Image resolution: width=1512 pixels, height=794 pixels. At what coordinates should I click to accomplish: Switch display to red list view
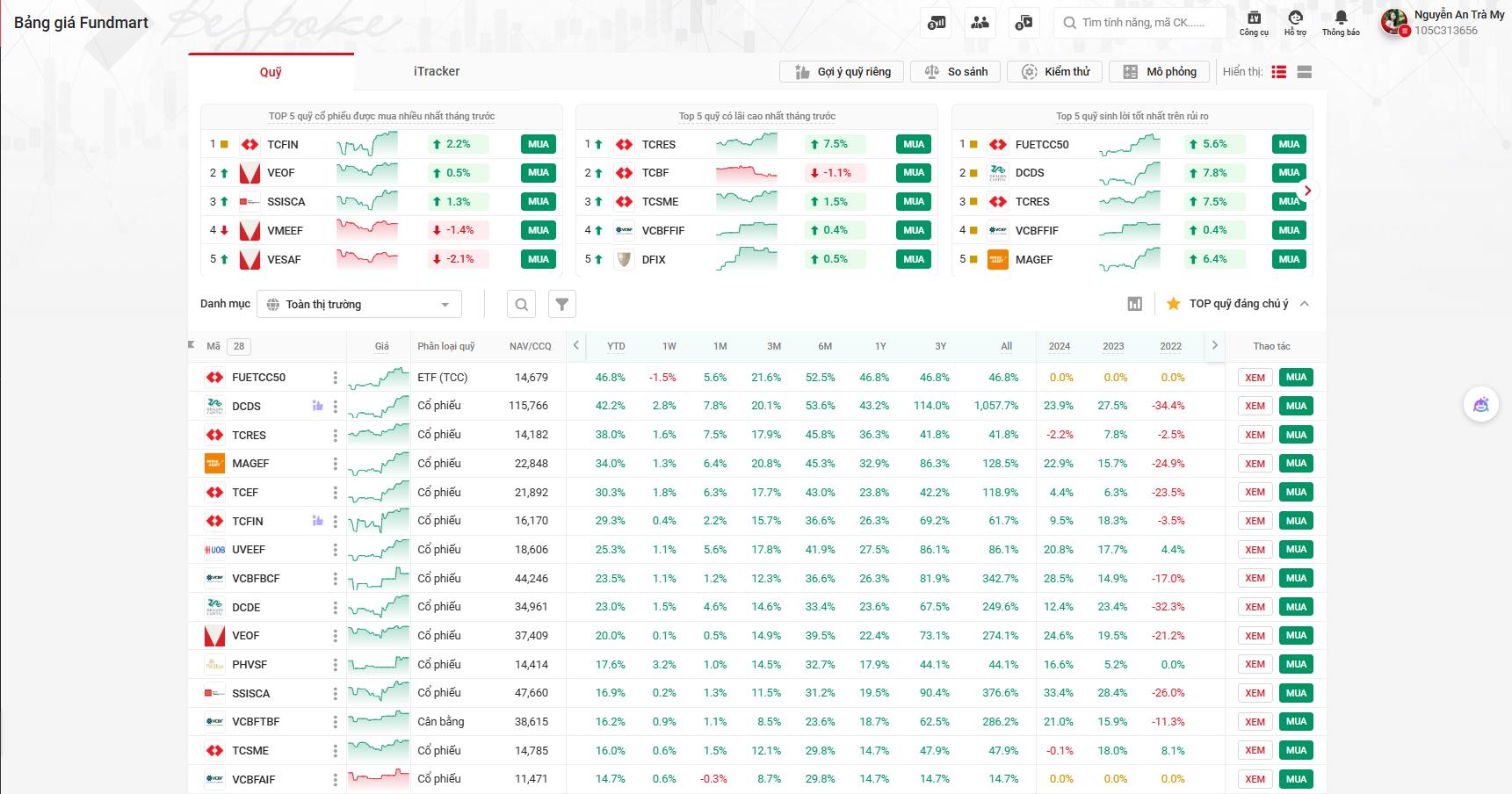point(1279,72)
